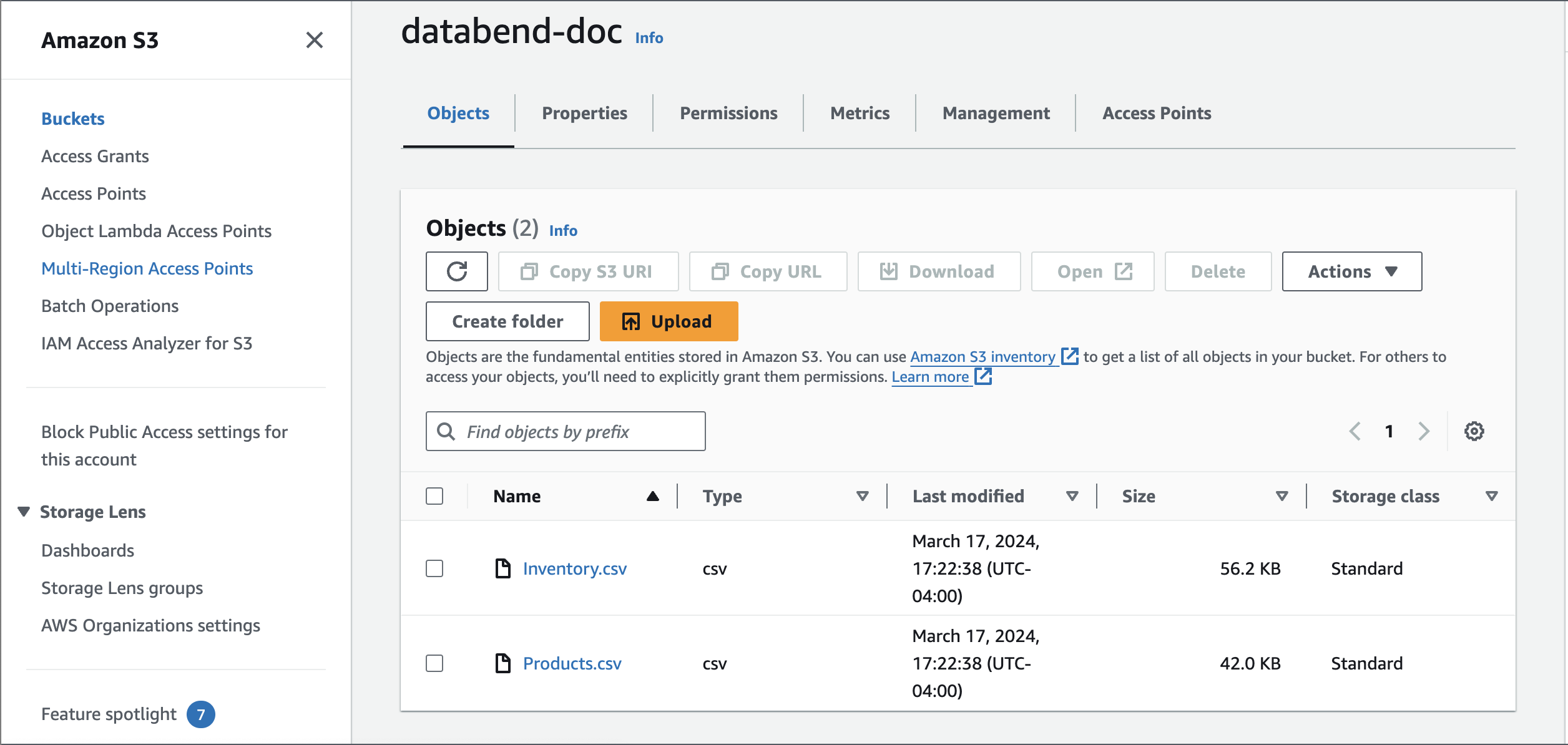Open Object Lambda Access Points
The height and width of the screenshot is (745, 1568).
pyautogui.click(x=156, y=231)
